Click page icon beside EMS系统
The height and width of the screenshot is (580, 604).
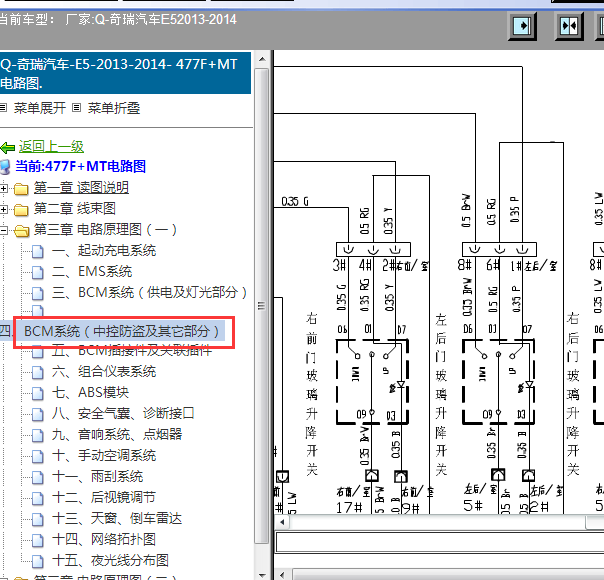[x=37, y=272]
